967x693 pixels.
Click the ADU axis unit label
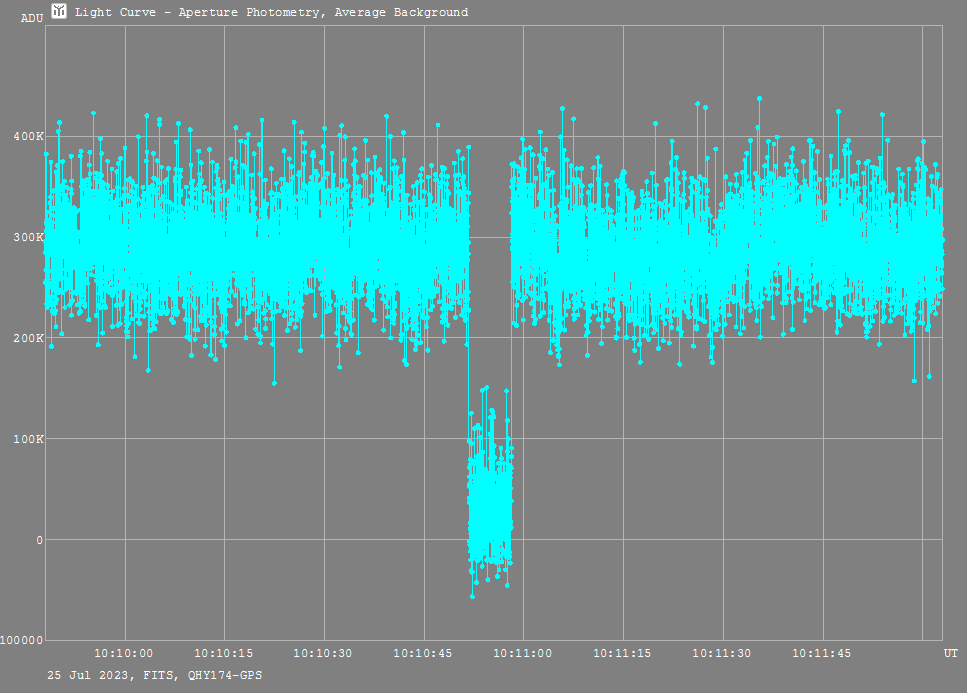(x=32, y=18)
